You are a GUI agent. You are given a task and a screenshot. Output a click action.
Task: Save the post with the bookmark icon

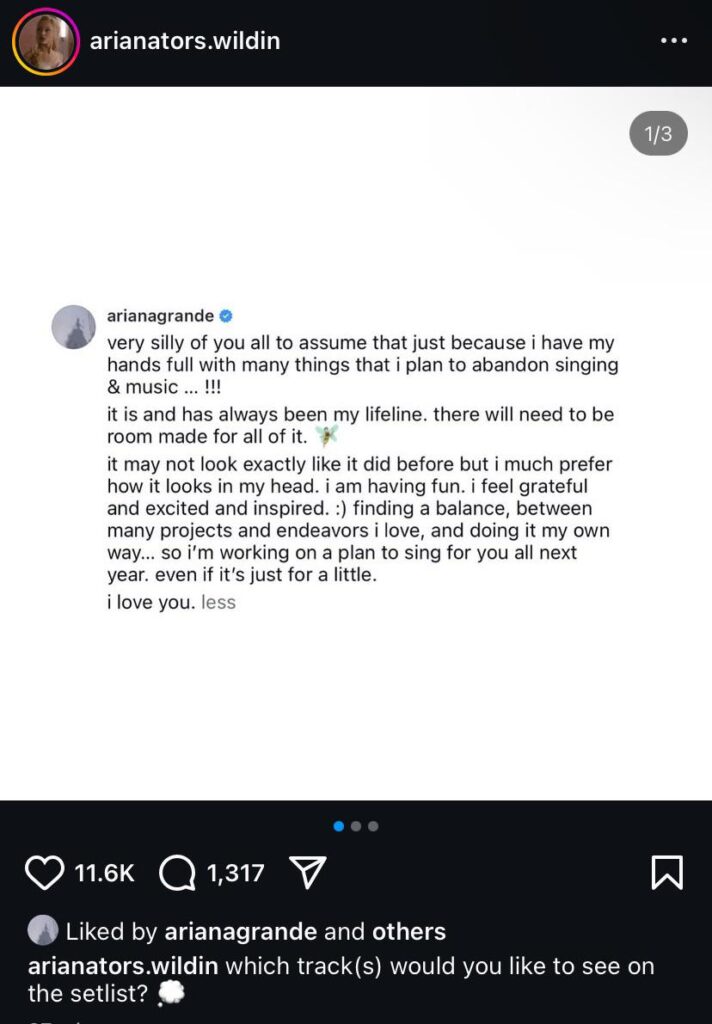click(x=666, y=872)
